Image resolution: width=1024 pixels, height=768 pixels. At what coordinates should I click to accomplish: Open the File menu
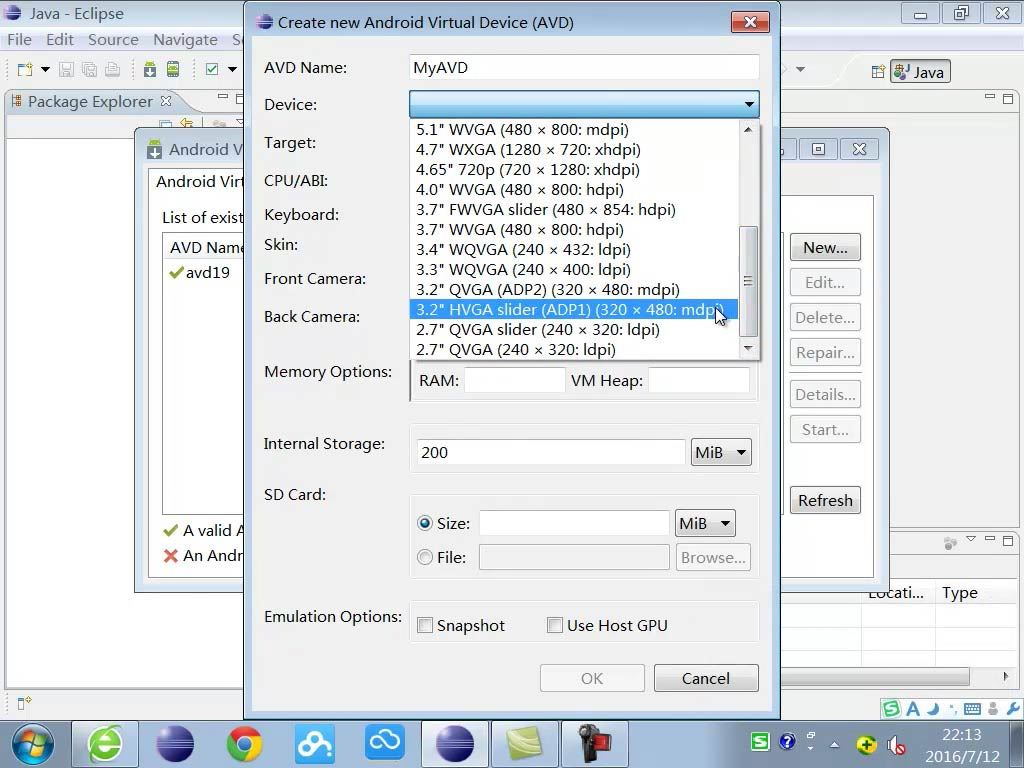(20, 40)
